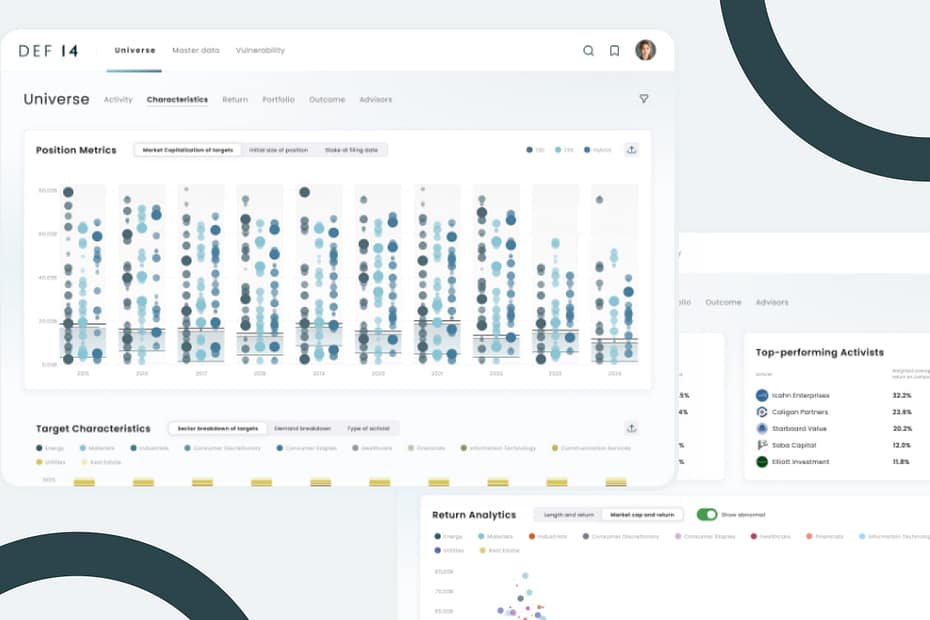Select Initial size of position option
The height and width of the screenshot is (620, 930).
coord(278,150)
